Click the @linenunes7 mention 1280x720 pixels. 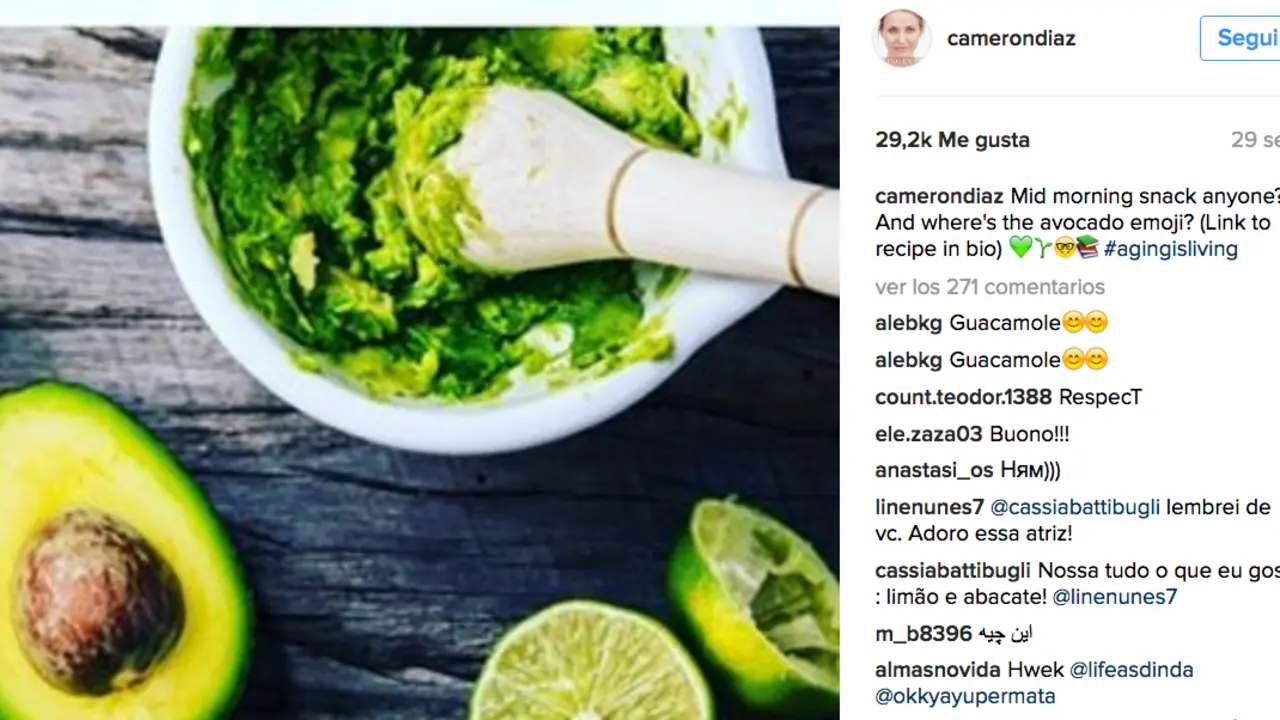pos(1115,597)
